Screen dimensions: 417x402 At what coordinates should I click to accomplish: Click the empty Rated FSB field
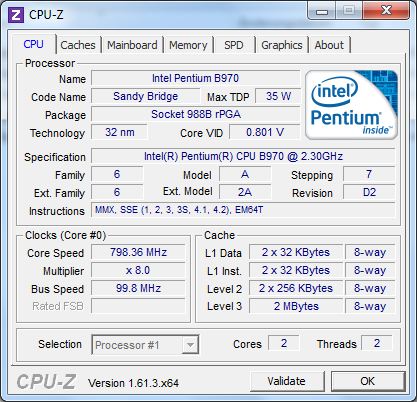[x=138, y=306]
